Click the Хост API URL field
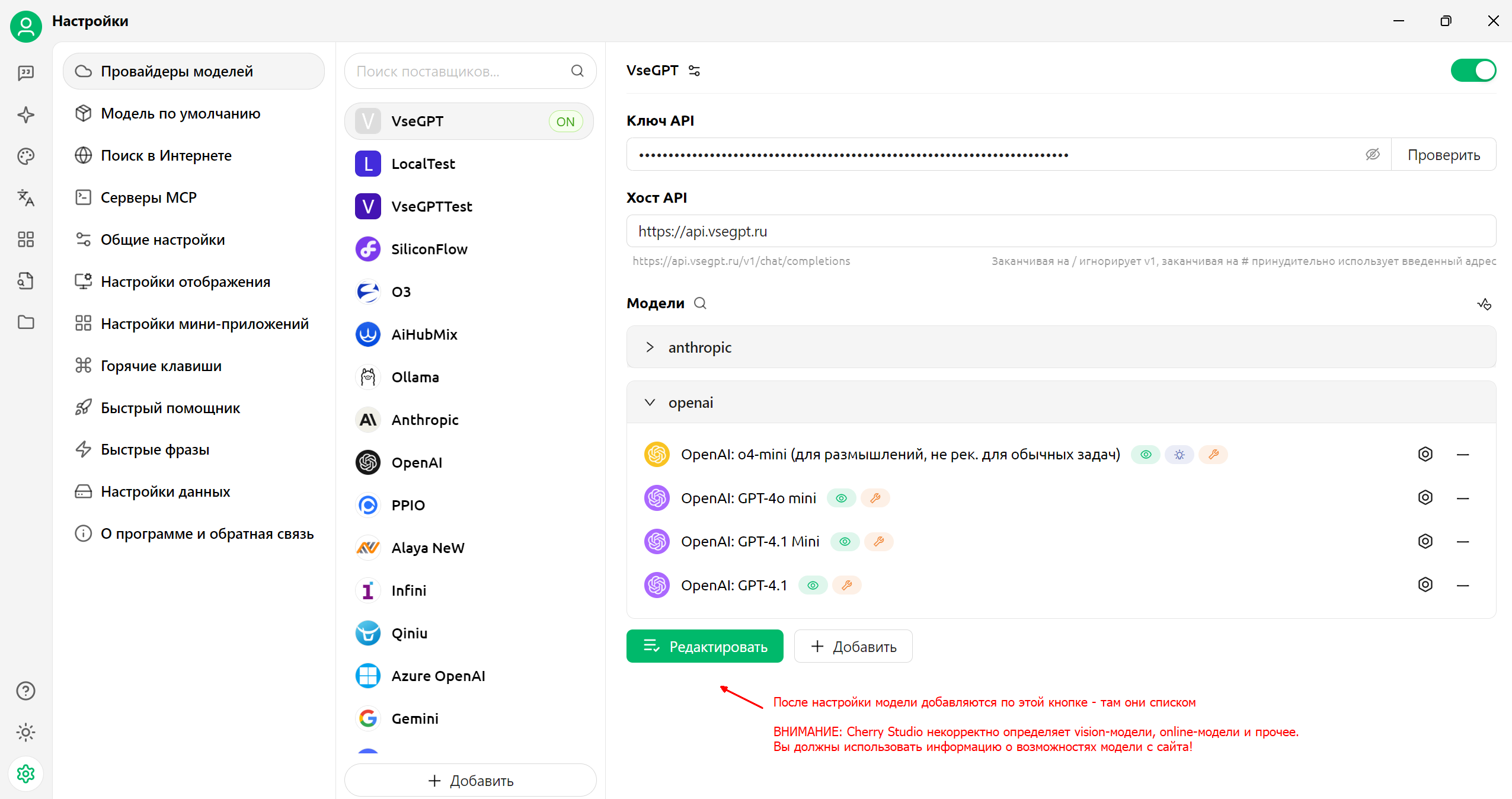The image size is (1512, 799). pos(1061,231)
